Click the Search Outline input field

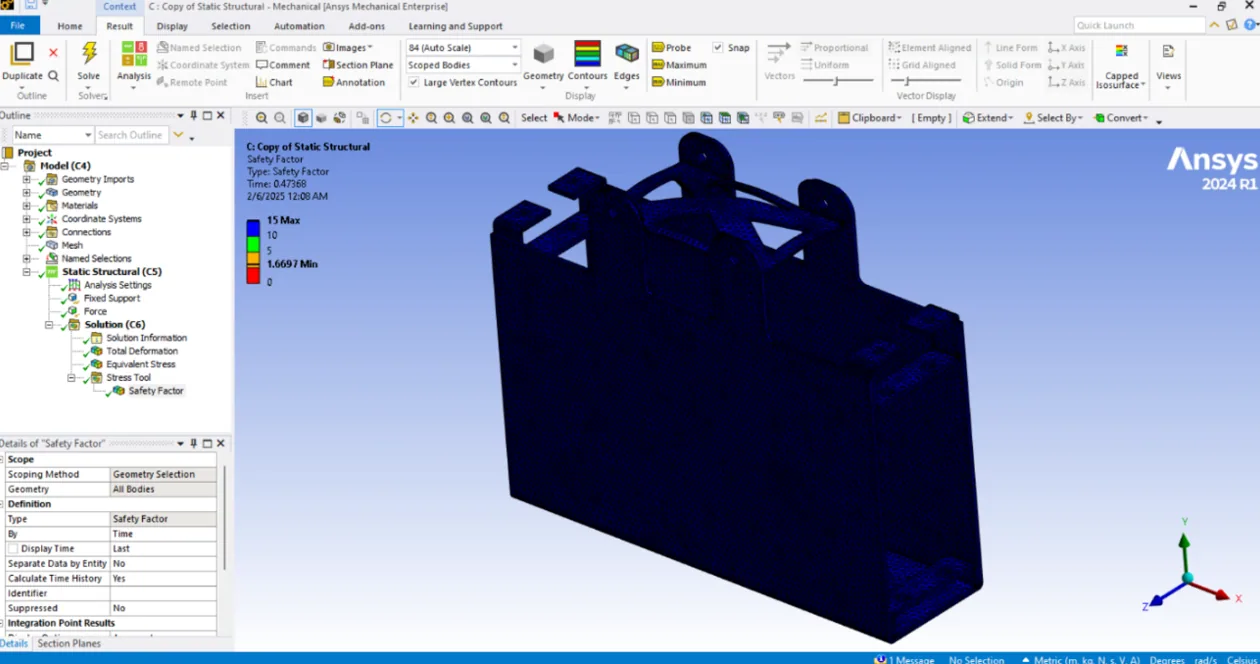pos(131,135)
